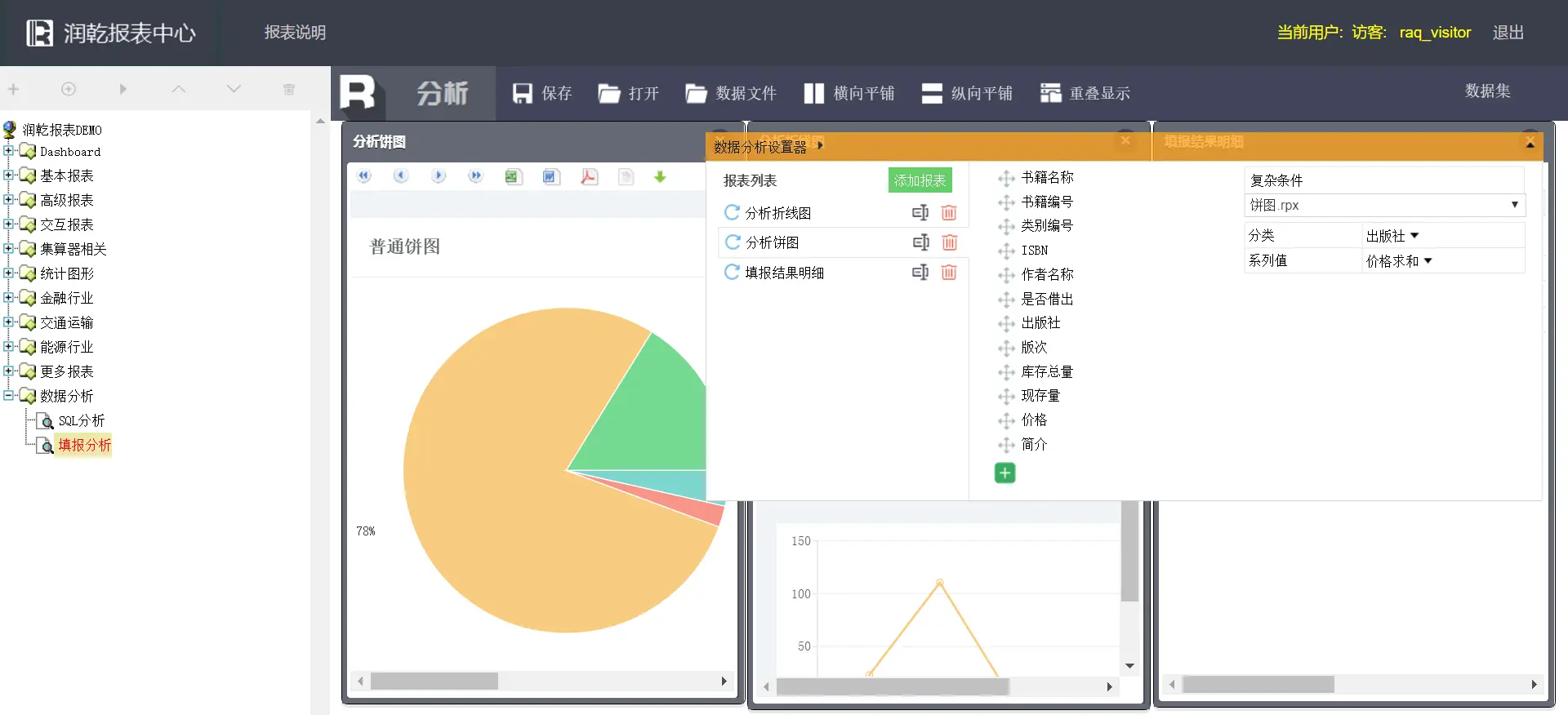The width and height of the screenshot is (1568, 715).
Task: Go to previous page in 分析饼图 toolbar
Action: (x=401, y=176)
